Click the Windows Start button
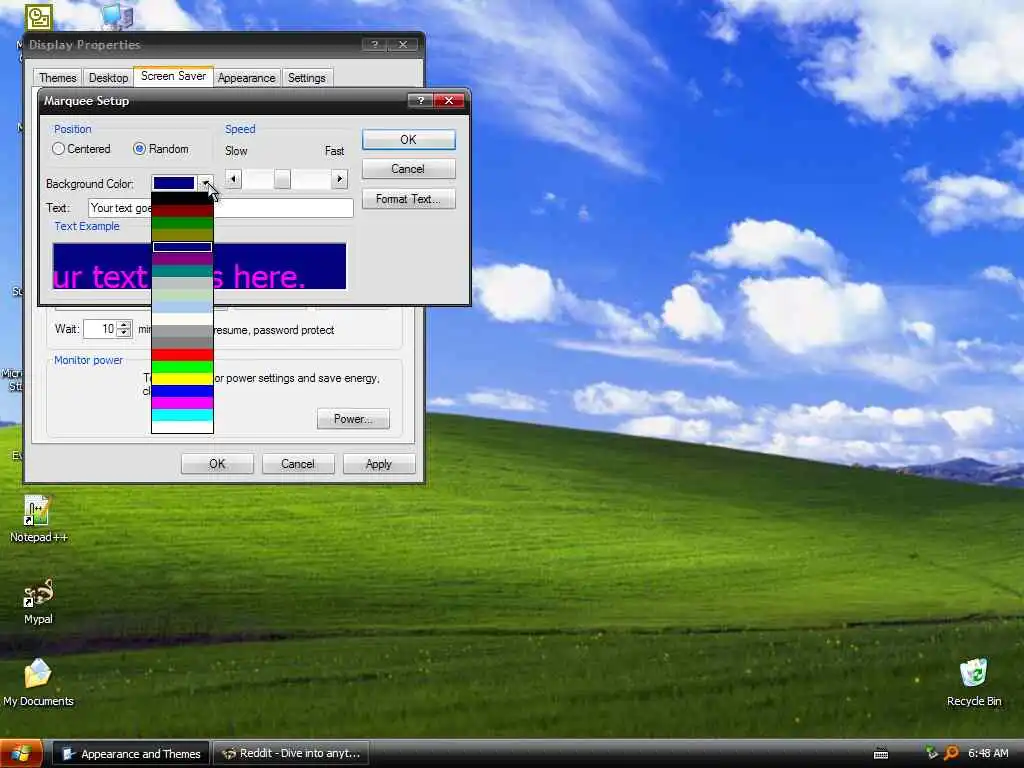The width and height of the screenshot is (1024, 768). tap(21, 754)
